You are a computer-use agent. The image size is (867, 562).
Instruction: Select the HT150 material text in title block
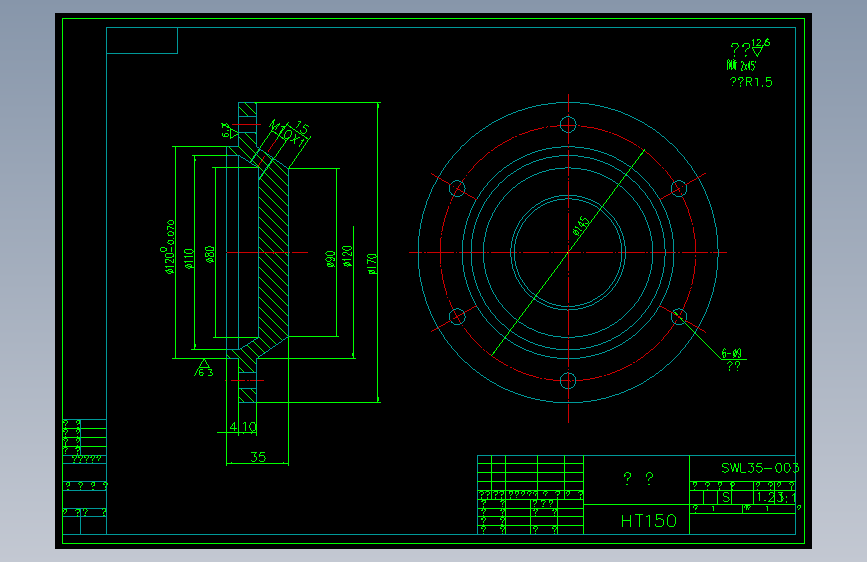pos(649,521)
